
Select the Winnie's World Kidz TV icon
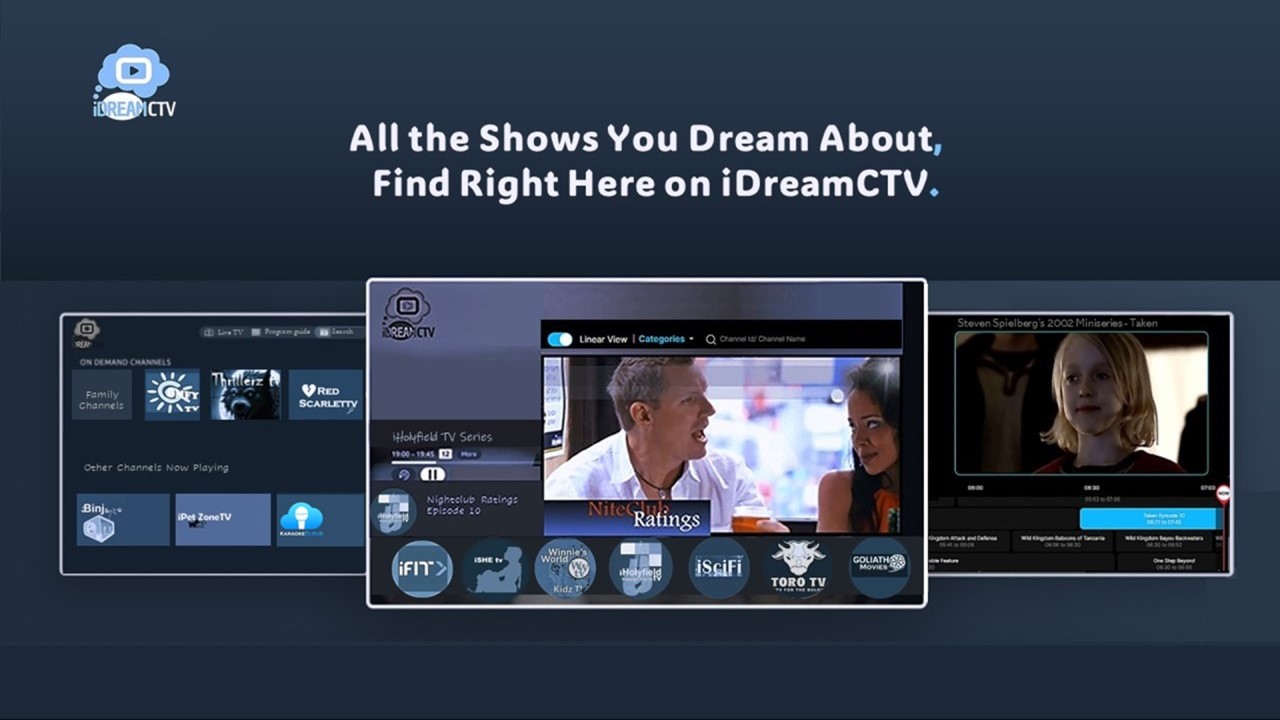tap(565, 567)
